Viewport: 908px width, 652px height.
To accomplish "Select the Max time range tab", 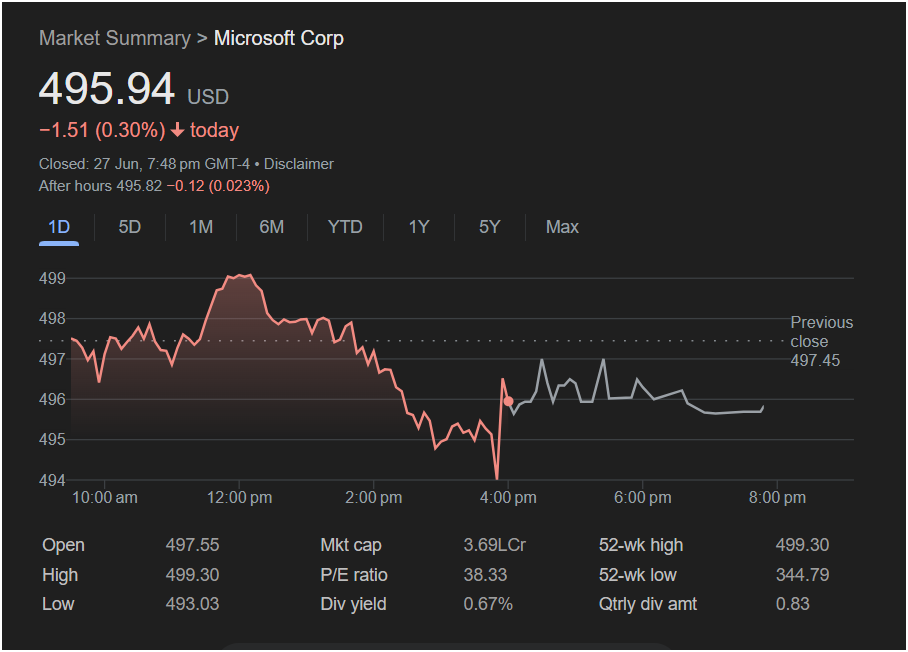I will tap(562, 227).
